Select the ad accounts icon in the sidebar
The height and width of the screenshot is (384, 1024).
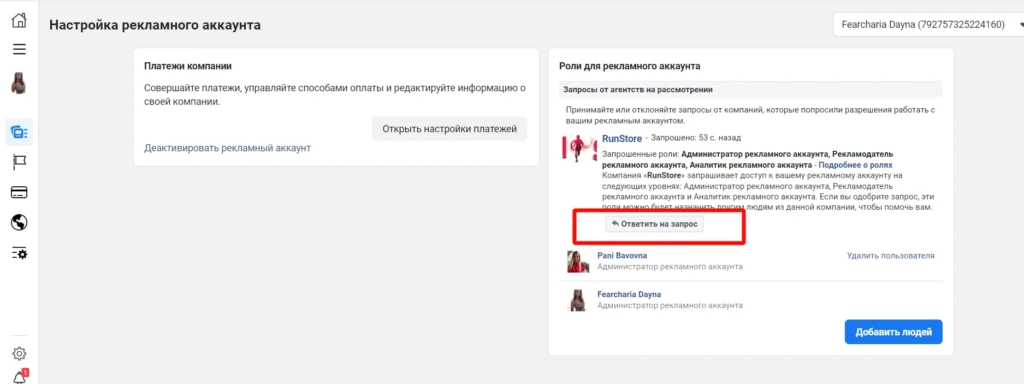click(x=20, y=132)
